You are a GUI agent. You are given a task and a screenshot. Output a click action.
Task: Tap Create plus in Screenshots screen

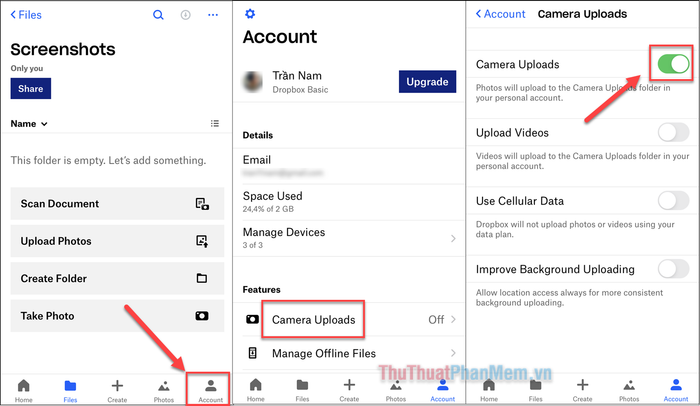(x=117, y=390)
